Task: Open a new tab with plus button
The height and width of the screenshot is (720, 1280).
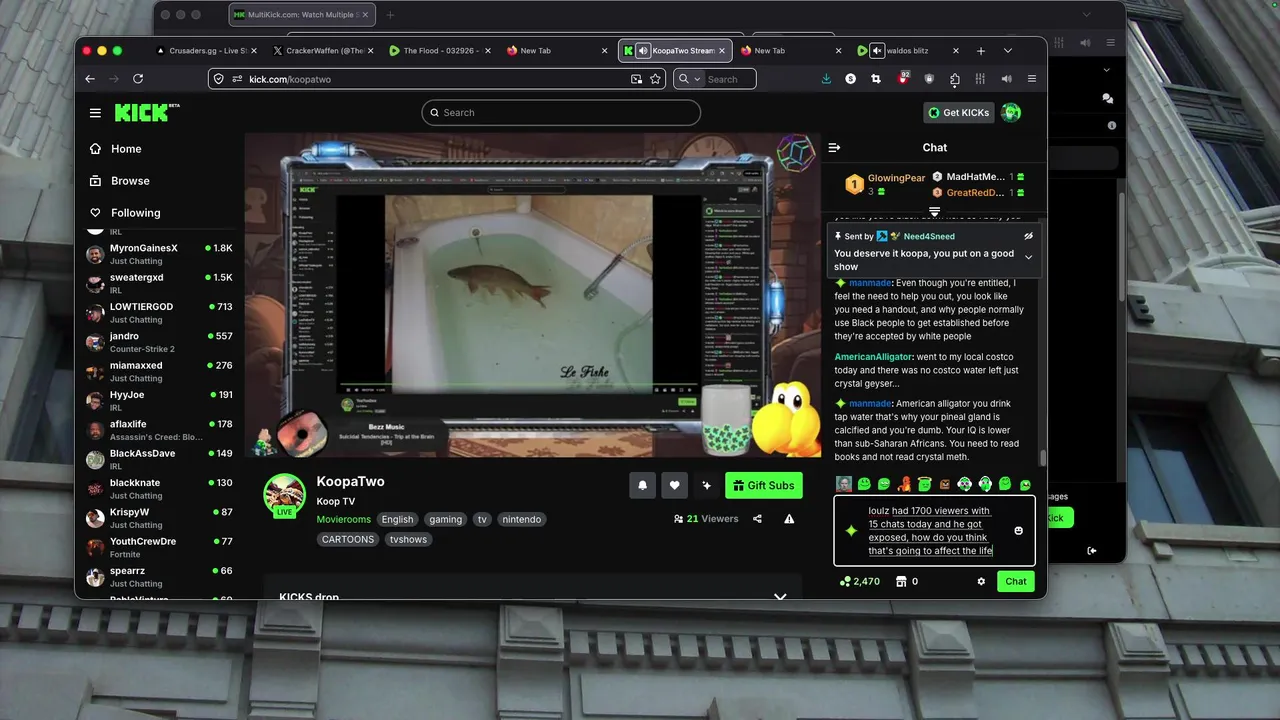Action: (981, 51)
